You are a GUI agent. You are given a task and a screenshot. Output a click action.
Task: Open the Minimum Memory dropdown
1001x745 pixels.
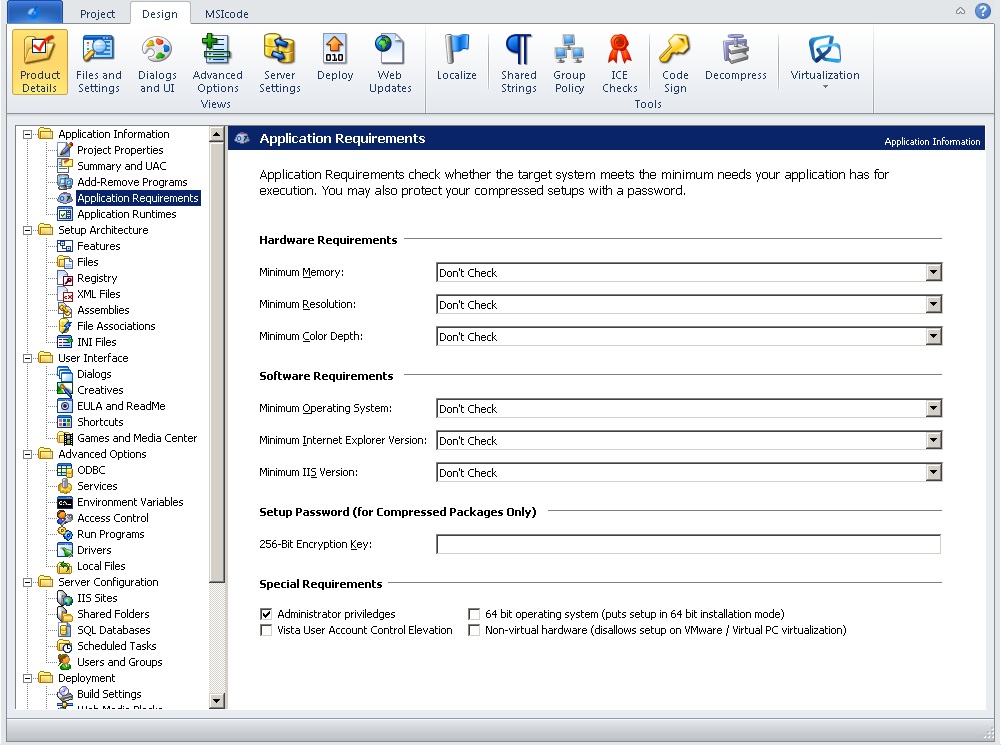[933, 273]
